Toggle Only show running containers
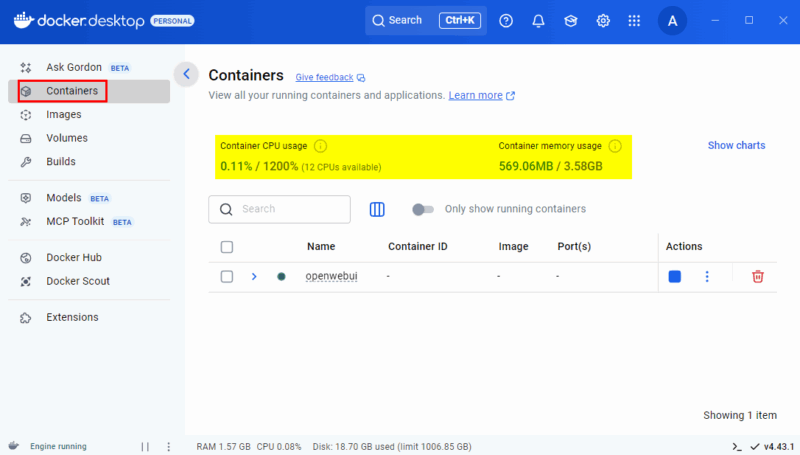 [x=423, y=209]
